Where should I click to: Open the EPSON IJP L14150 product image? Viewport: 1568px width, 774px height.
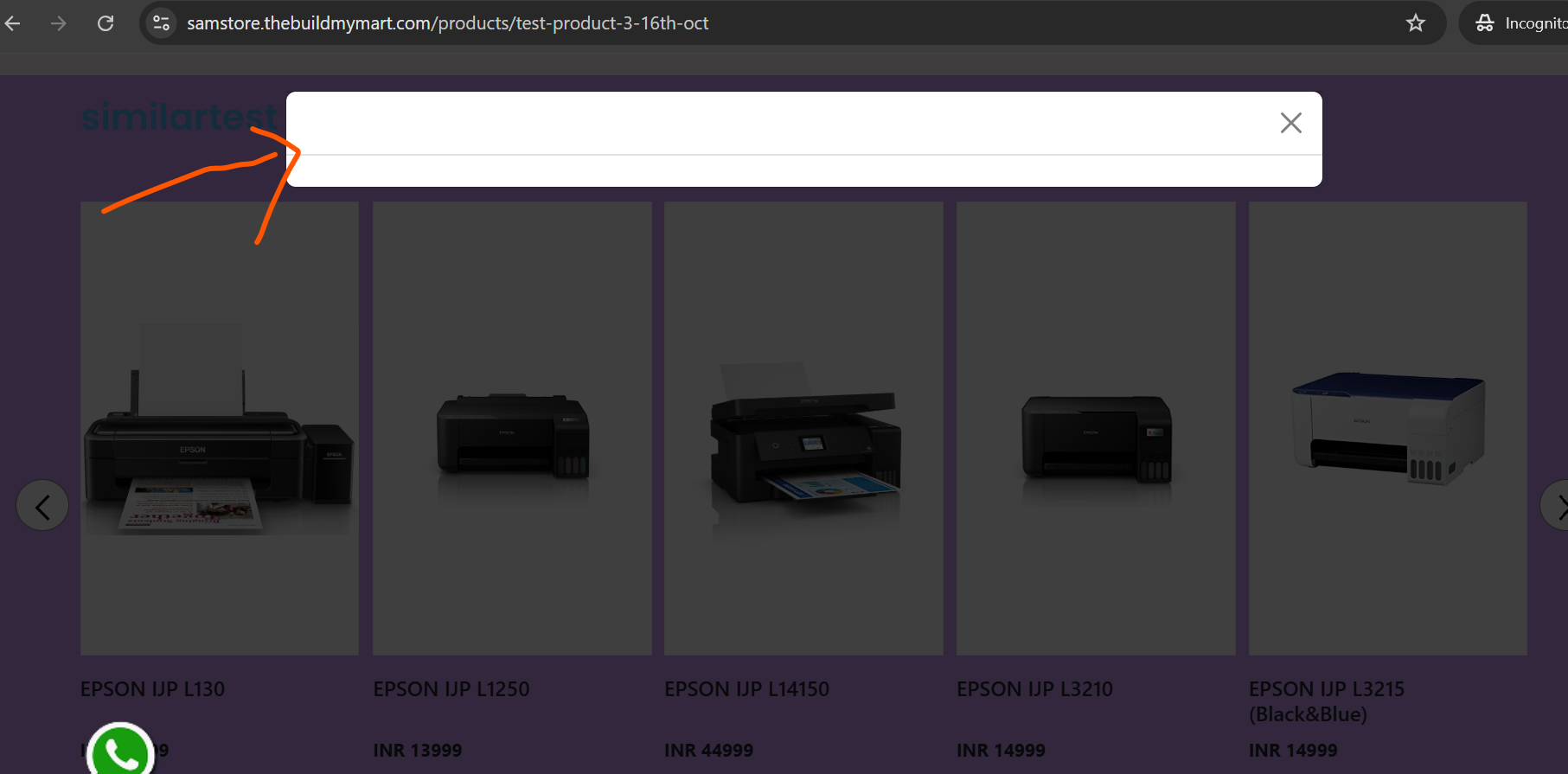pyautogui.click(x=803, y=428)
